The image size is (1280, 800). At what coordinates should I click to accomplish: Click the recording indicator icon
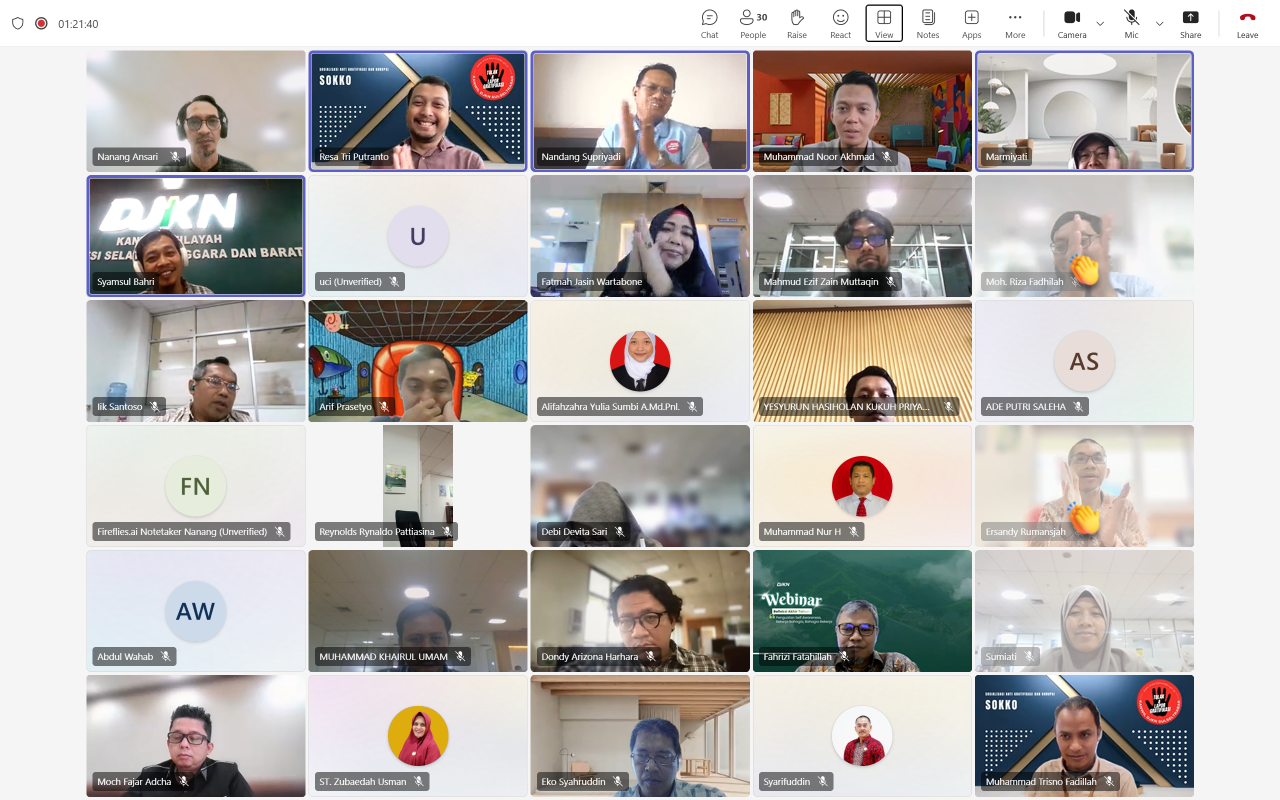[41, 23]
